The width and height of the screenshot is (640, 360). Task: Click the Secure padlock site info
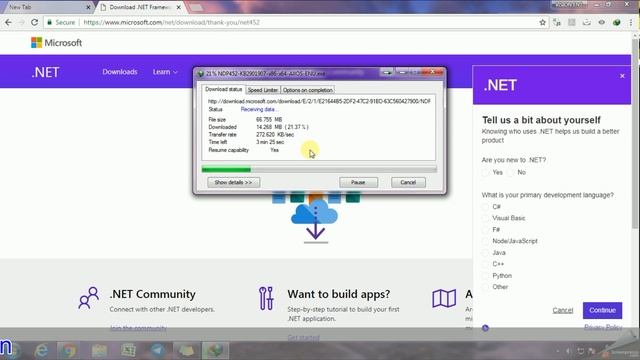(x=61, y=22)
